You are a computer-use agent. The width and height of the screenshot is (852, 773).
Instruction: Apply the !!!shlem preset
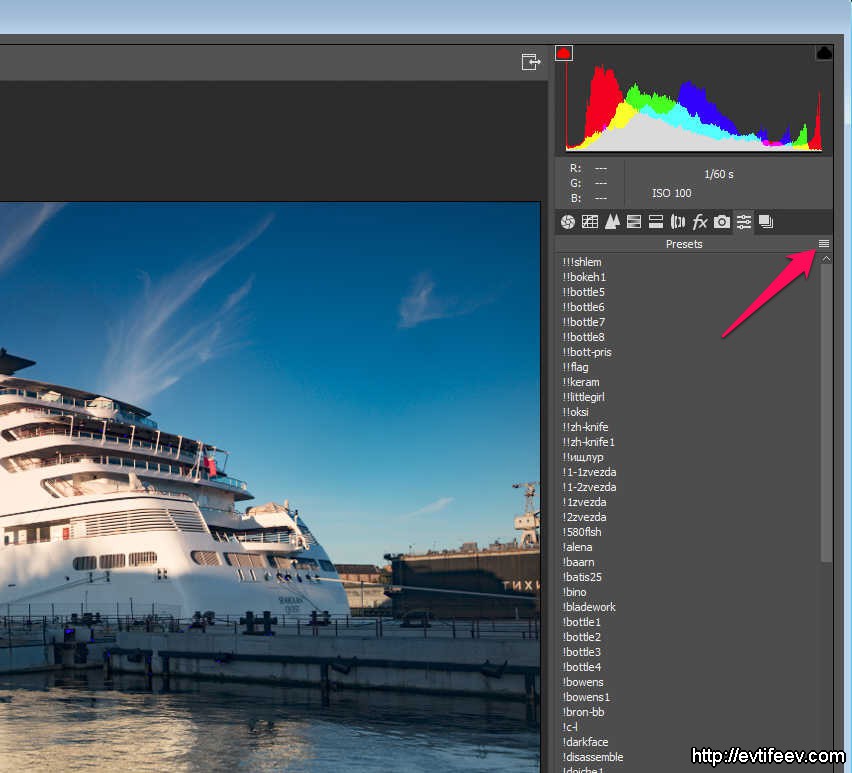click(x=582, y=262)
